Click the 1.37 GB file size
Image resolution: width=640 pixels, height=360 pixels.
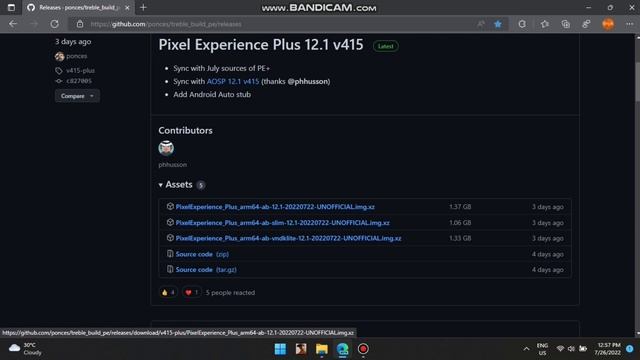460,207
